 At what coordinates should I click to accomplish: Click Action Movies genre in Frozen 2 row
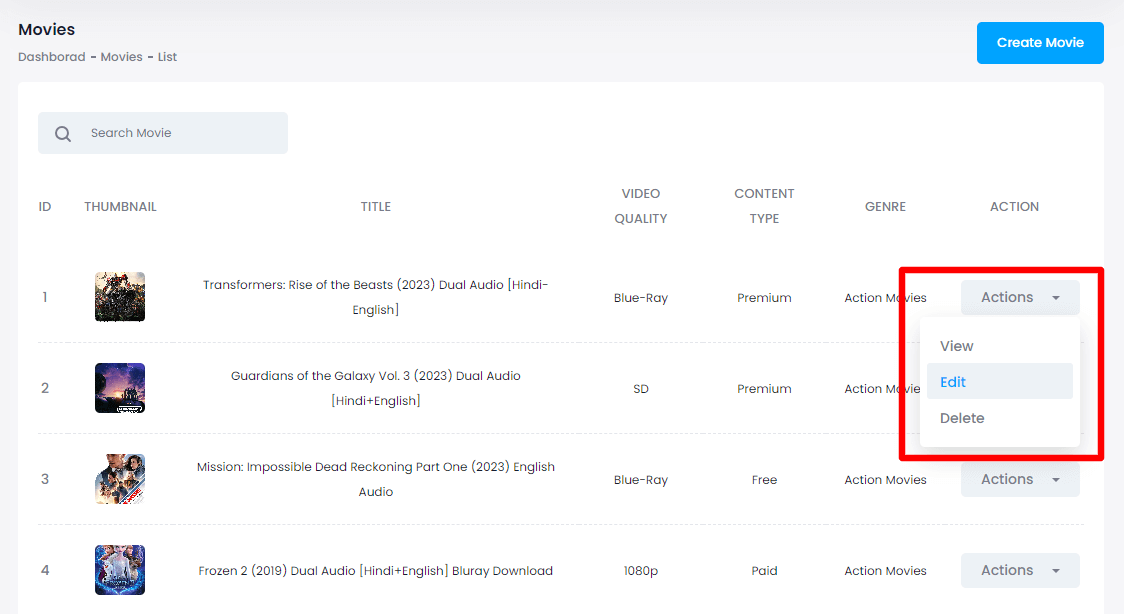(885, 570)
